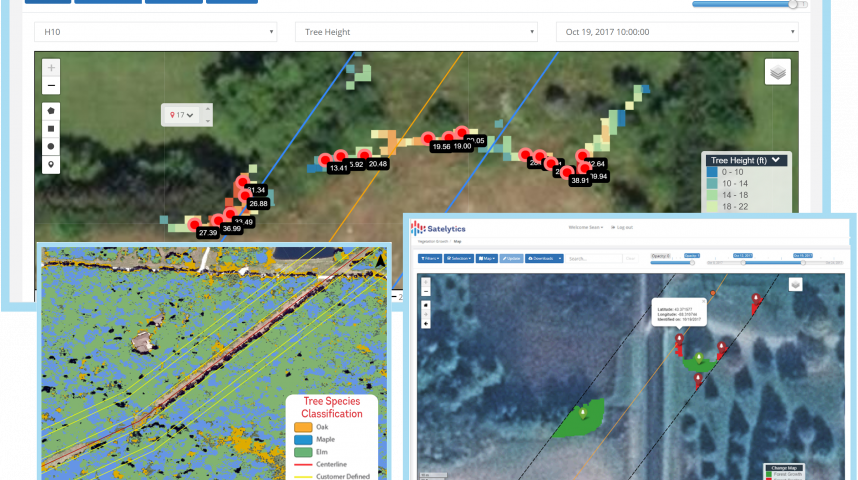Click the 10 - 14 legend color swatch

click(x=712, y=183)
